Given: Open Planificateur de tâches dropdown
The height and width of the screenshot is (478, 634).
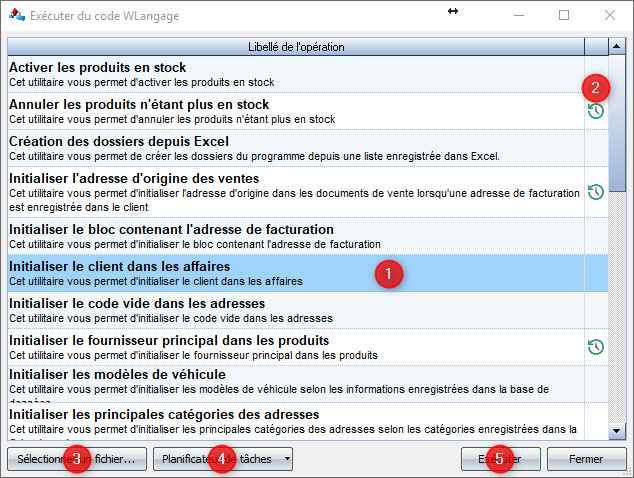Looking at the screenshot, I should click(288, 459).
